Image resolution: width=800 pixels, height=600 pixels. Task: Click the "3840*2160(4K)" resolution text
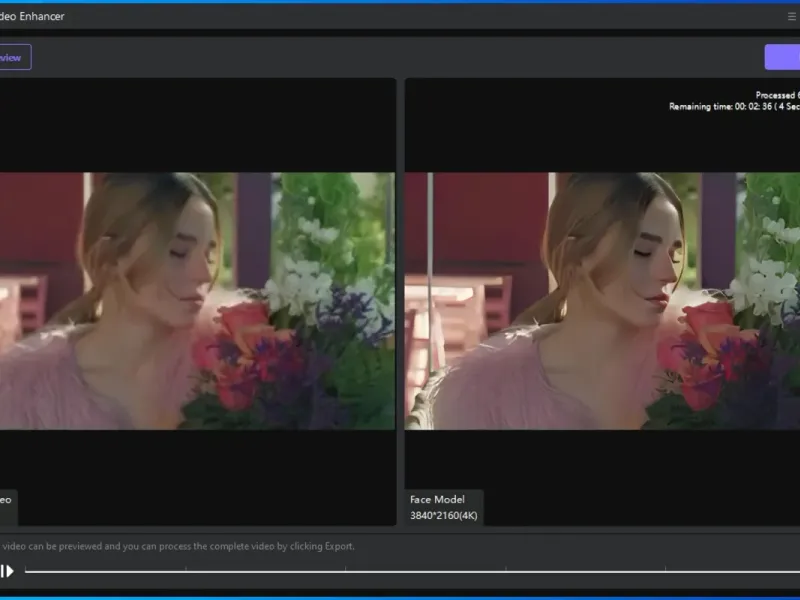tap(443, 515)
